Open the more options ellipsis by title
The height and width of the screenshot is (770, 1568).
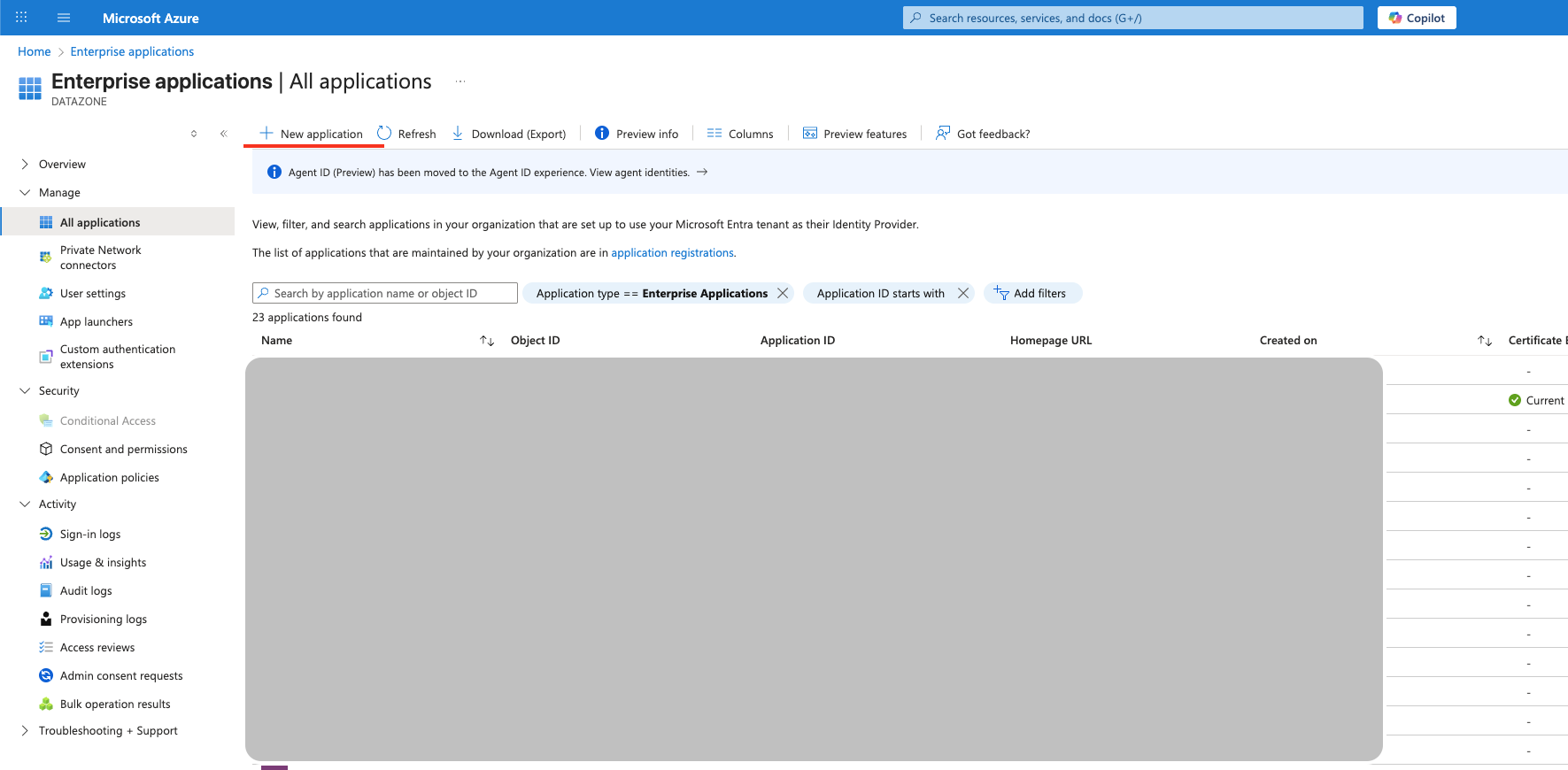coord(460,81)
